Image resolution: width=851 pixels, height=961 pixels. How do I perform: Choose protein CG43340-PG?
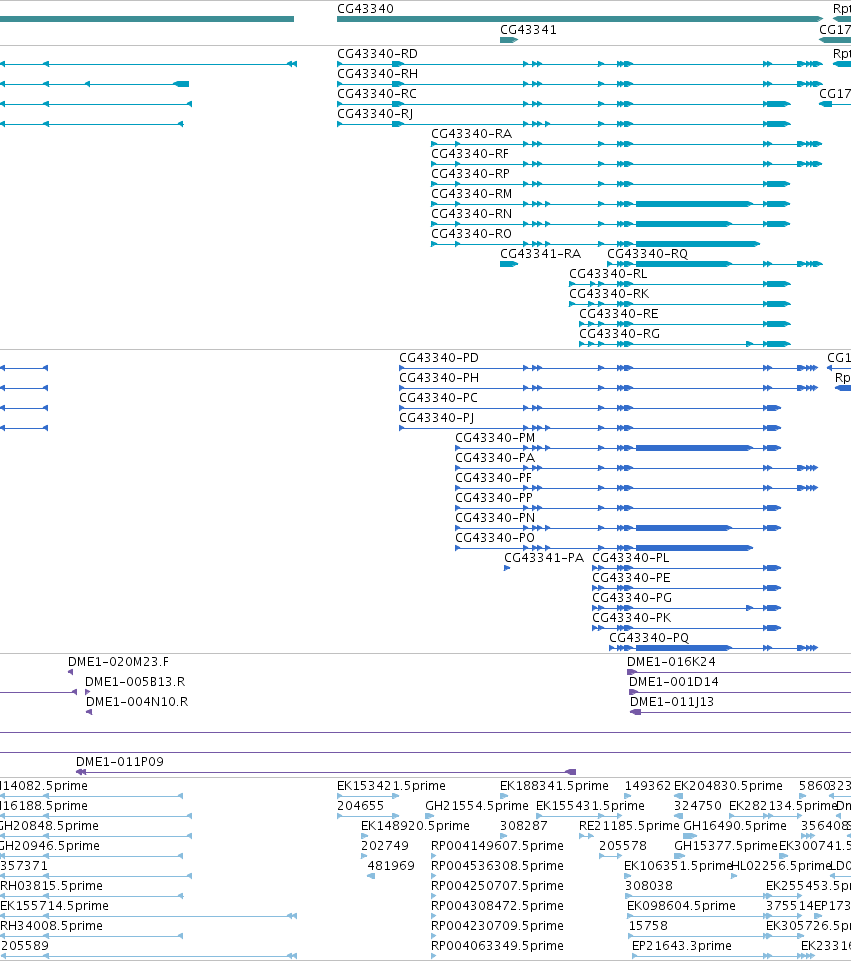tap(632, 598)
